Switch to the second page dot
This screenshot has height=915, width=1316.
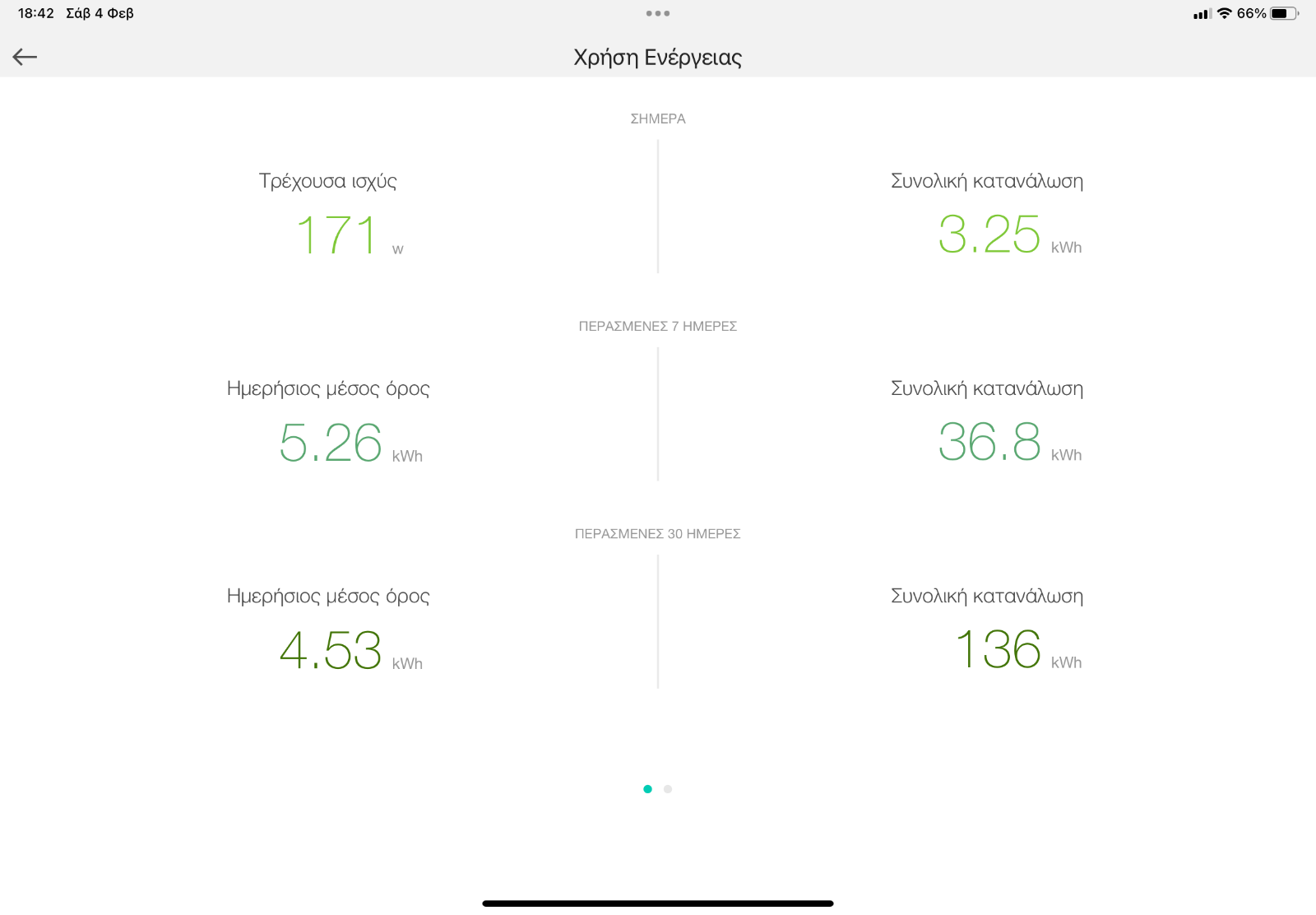(x=668, y=789)
